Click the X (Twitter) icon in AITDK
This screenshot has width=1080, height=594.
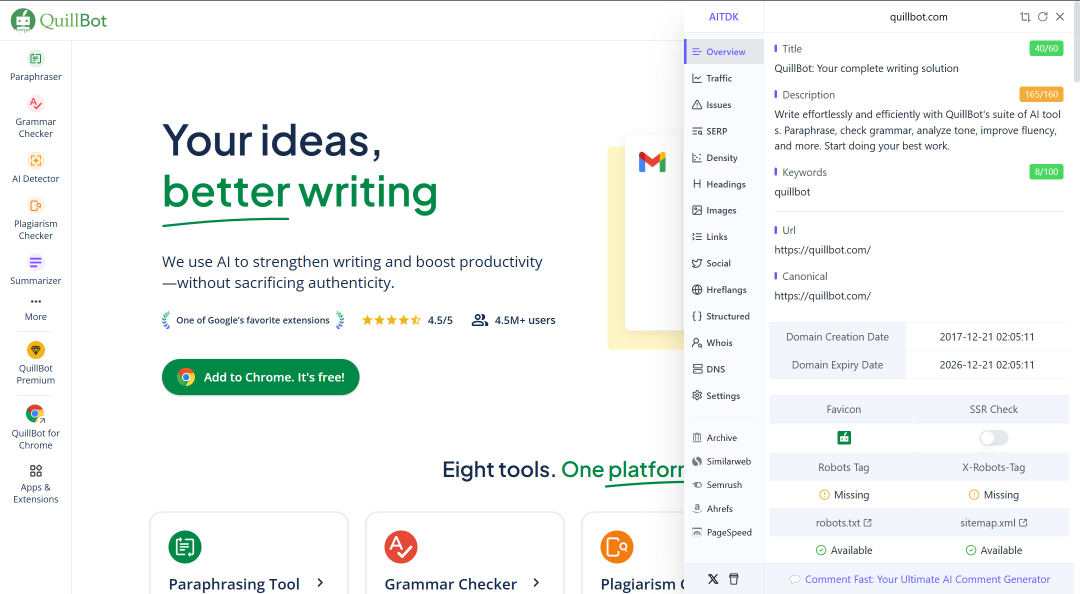pyautogui.click(x=713, y=579)
